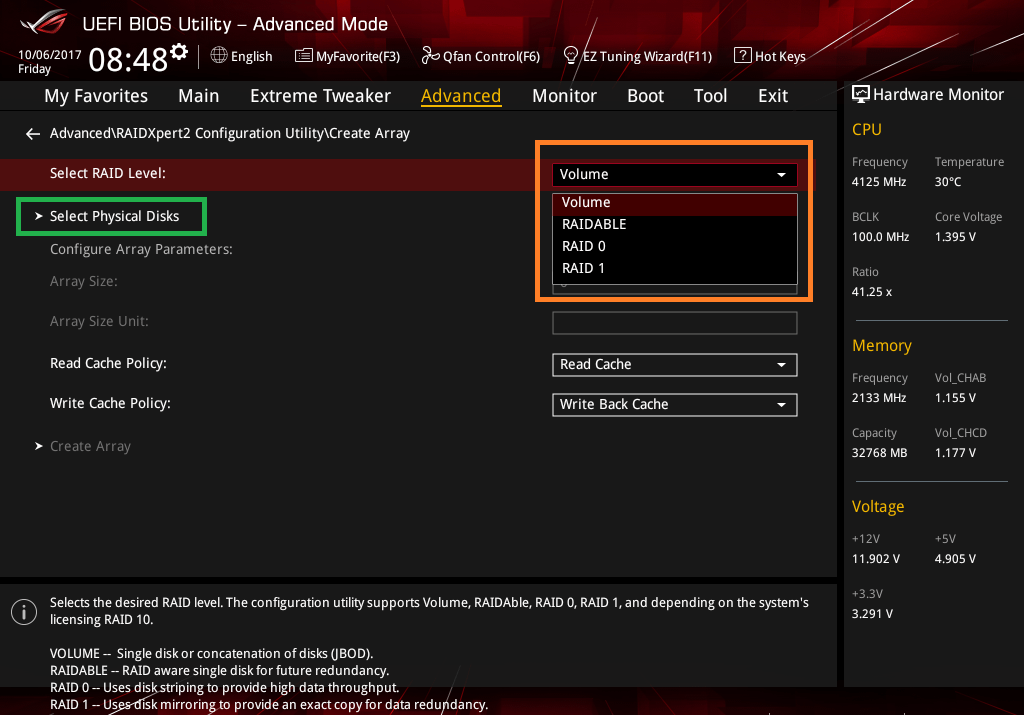This screenshot has height=715, width=1024.
Task: Click the ROG logo icon
Action: (44, 22)
